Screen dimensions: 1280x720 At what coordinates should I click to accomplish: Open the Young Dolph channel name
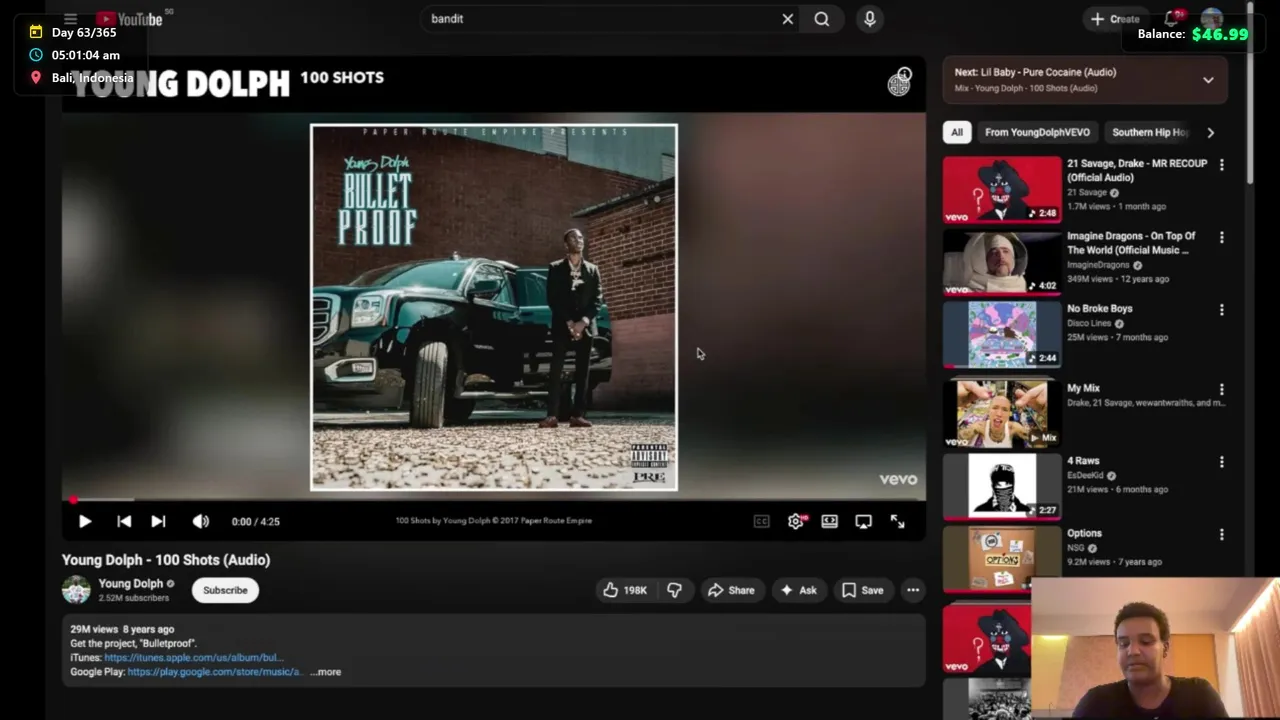[130, 584]
